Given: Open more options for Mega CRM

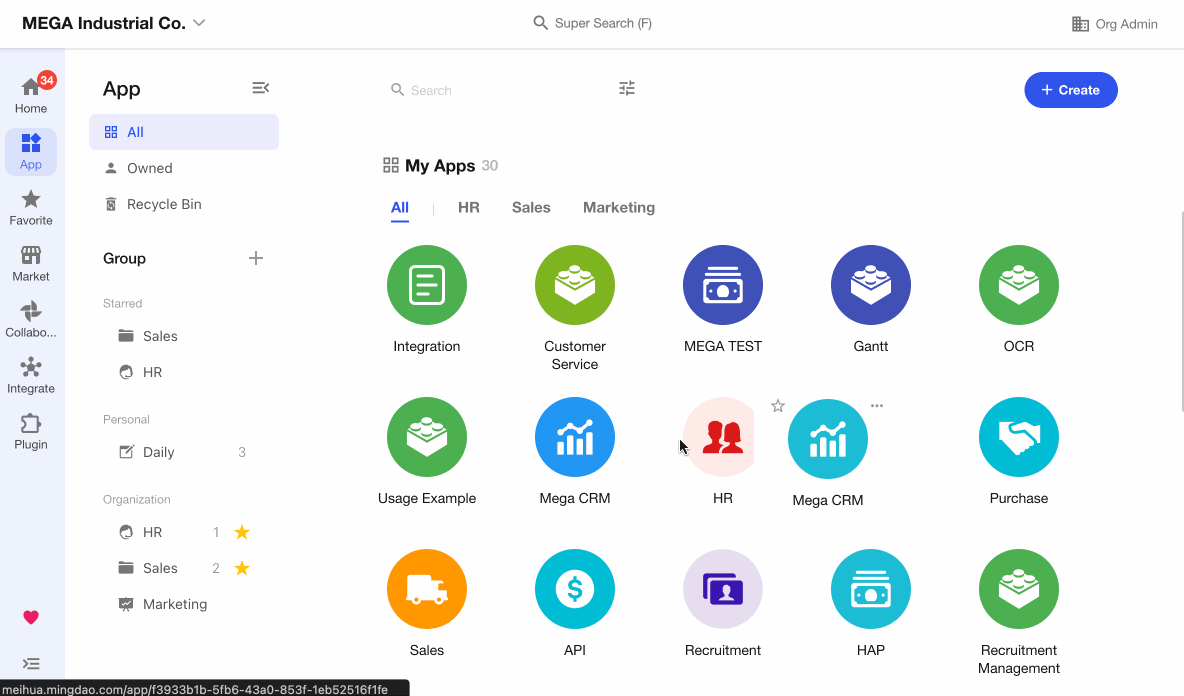Looking at the screenshot, I should [x=877, y=406].
